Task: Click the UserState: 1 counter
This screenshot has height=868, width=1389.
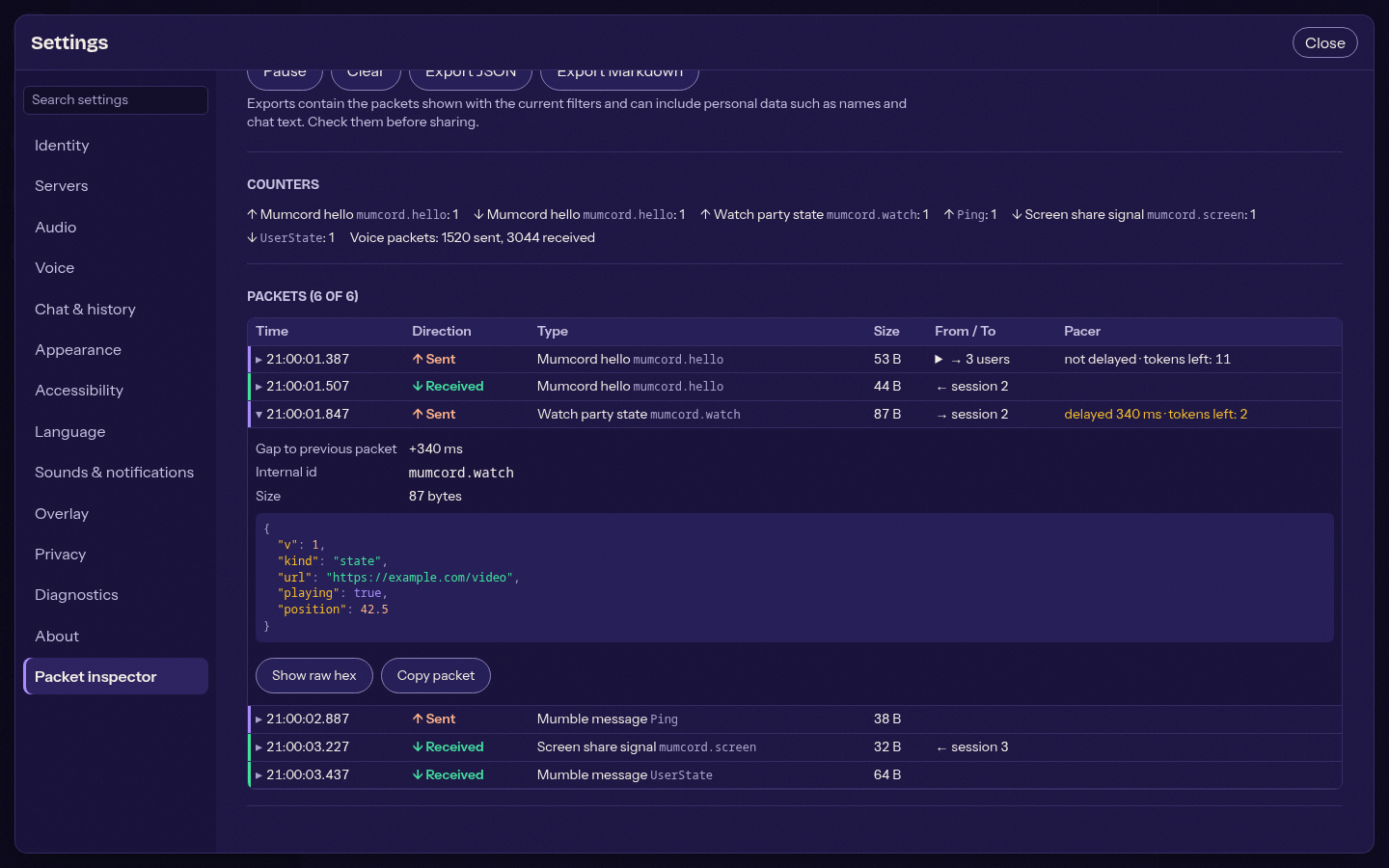Action: coord(290,237)
